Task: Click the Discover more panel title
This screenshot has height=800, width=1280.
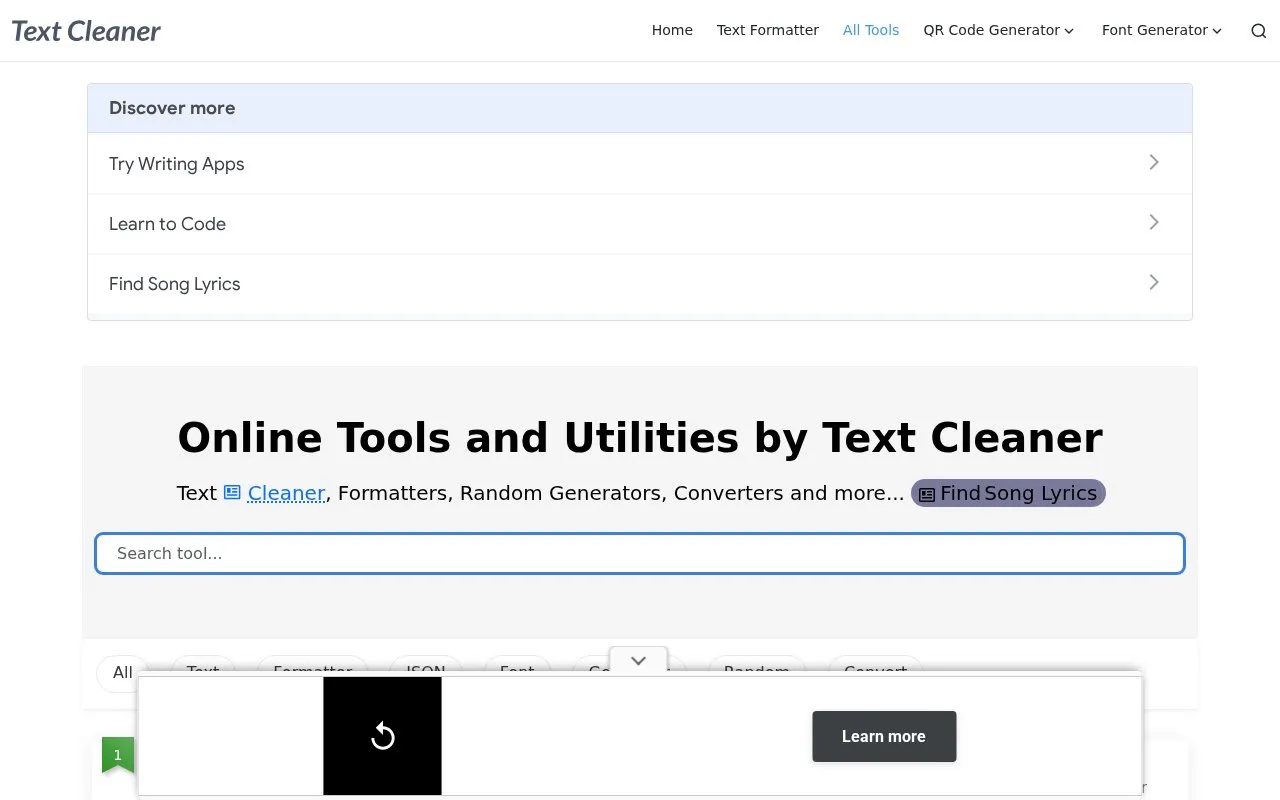Action: 172,108
